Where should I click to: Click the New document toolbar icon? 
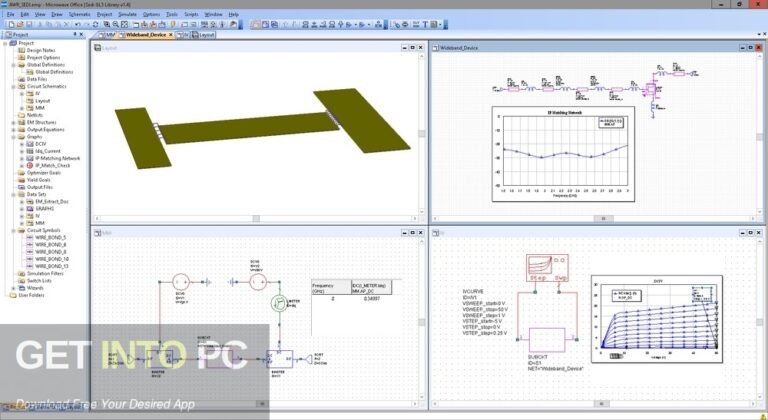click(x=11, y=24)
